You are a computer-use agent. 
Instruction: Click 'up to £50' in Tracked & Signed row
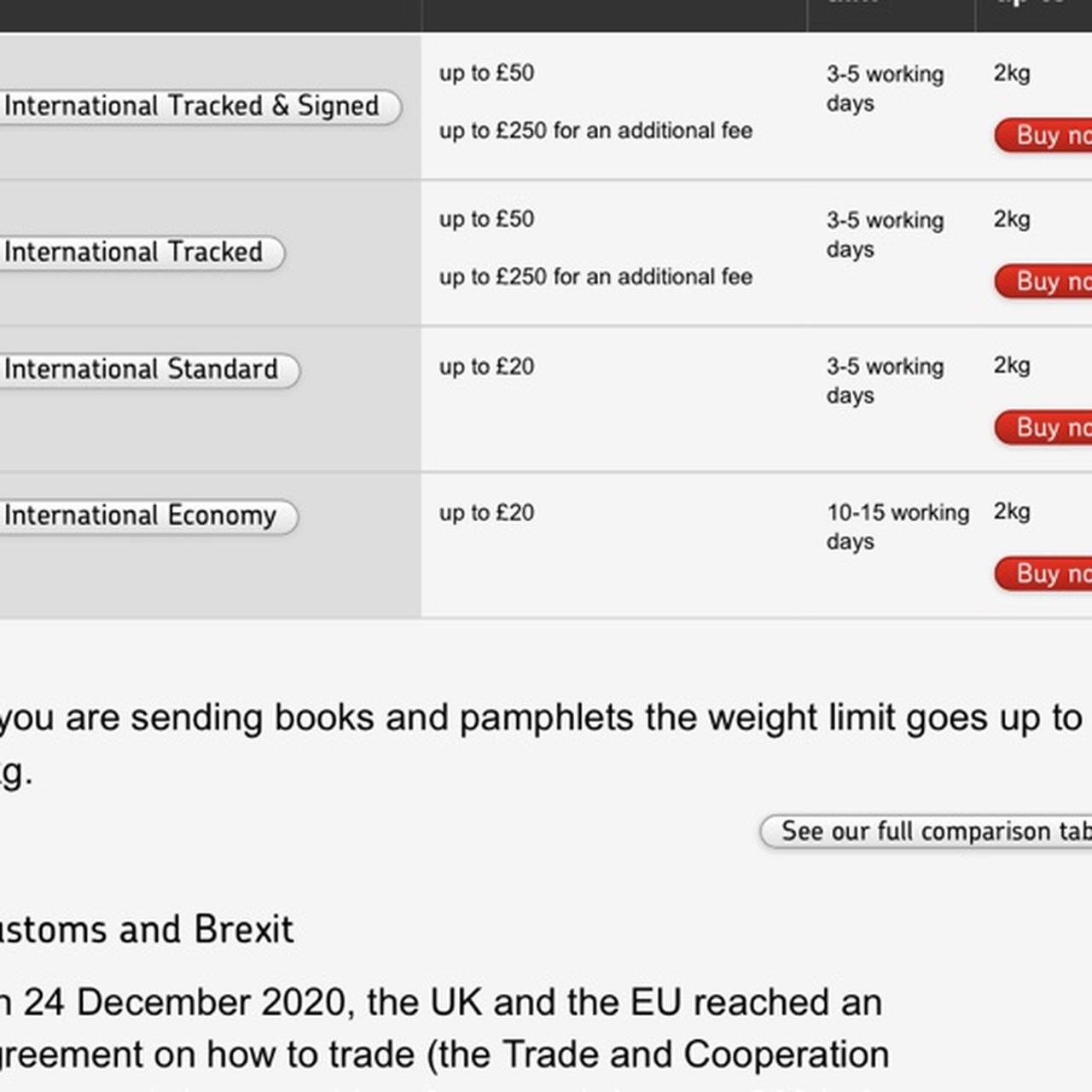click(x=486, y=73)
